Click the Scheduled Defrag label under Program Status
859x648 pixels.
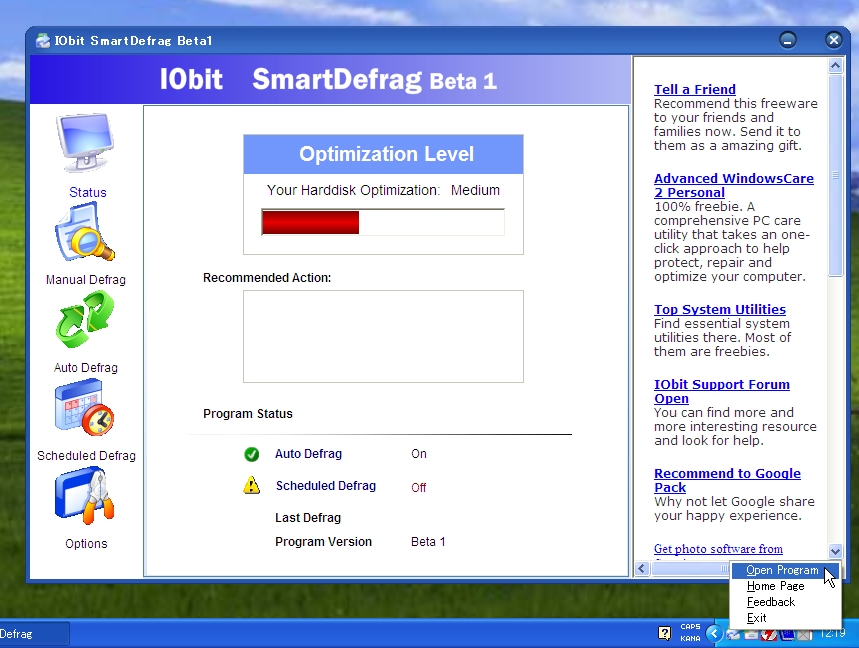coord(326,486)
